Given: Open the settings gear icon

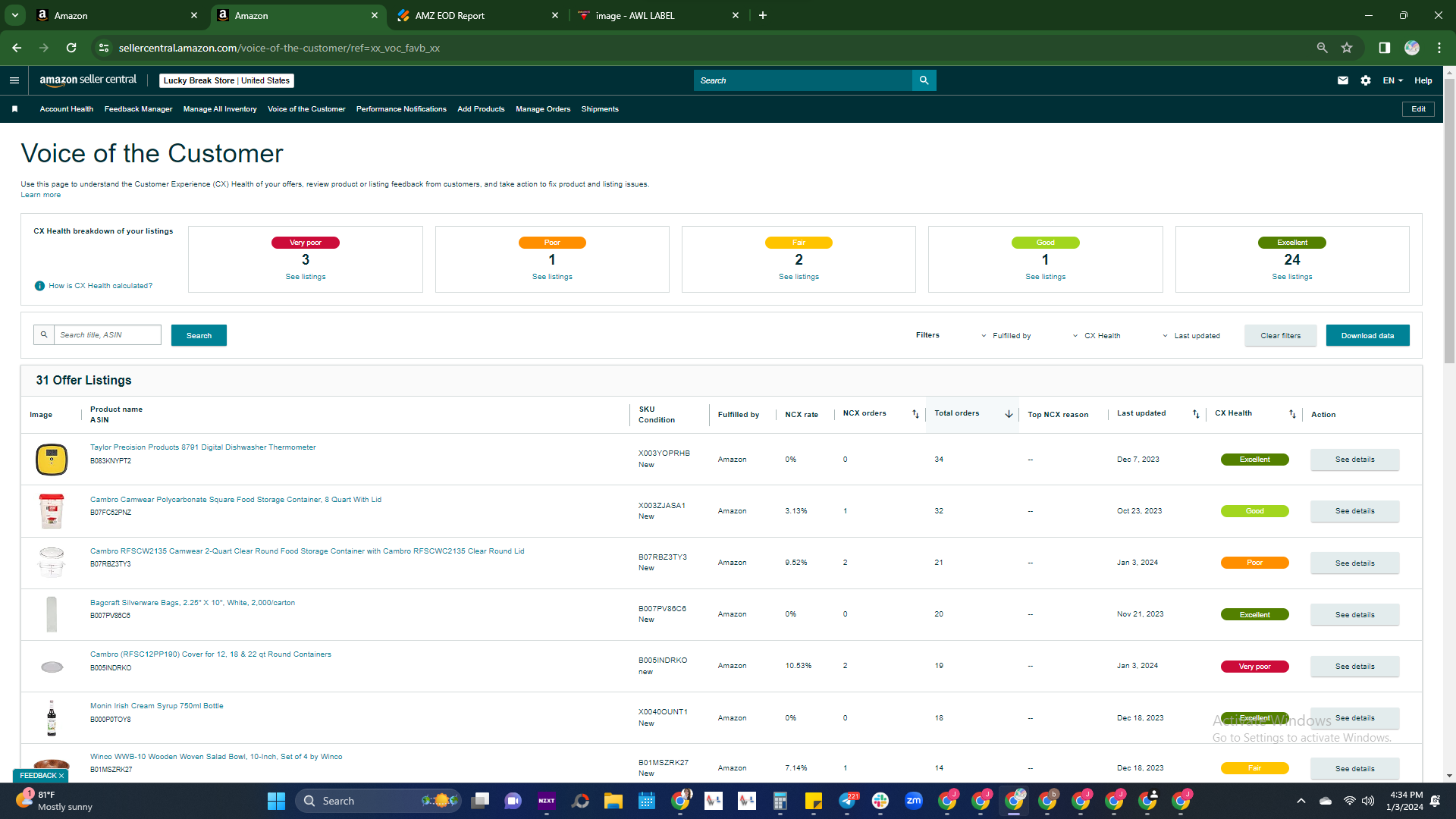Looking at the screenshot, I should point(1366,80).
